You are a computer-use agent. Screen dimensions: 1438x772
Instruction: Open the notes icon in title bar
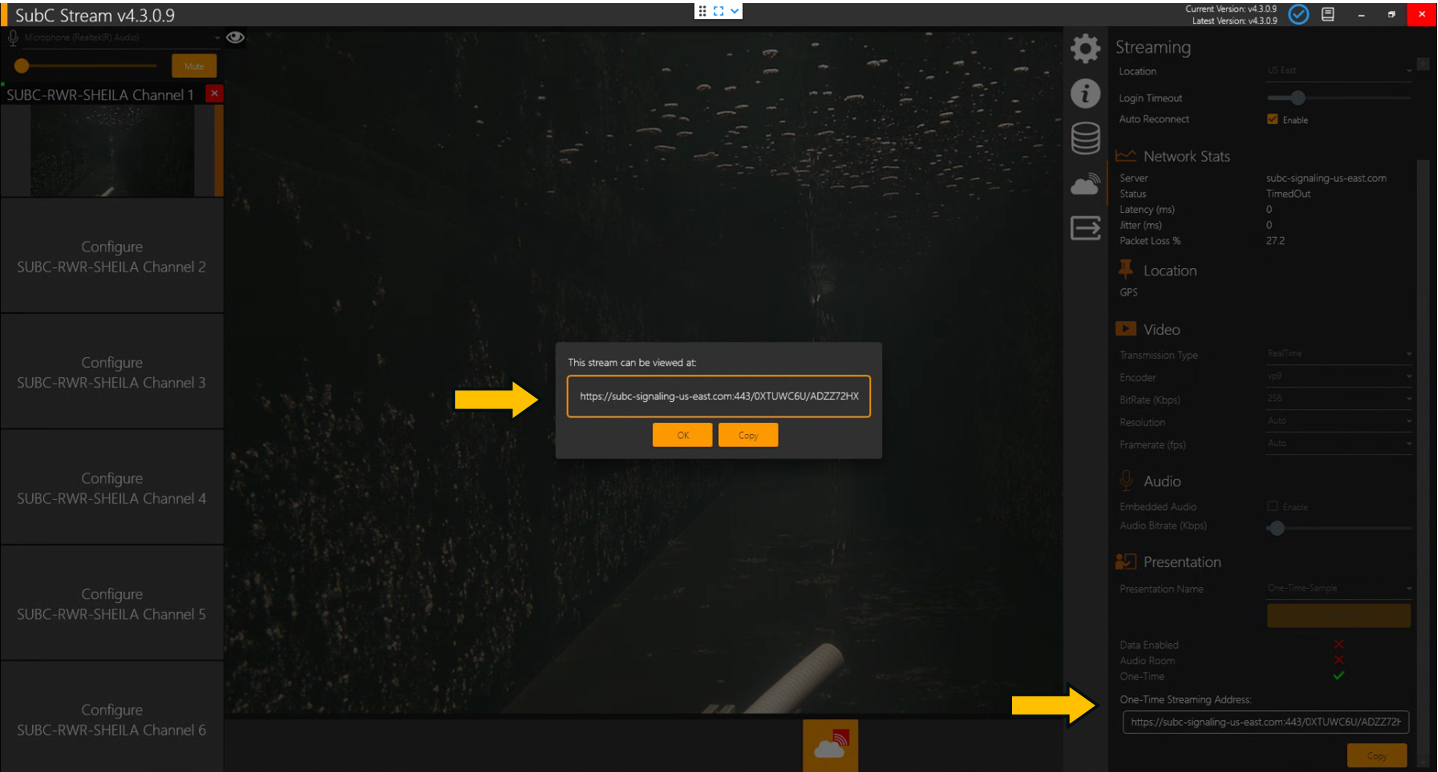pos(1328,14)
